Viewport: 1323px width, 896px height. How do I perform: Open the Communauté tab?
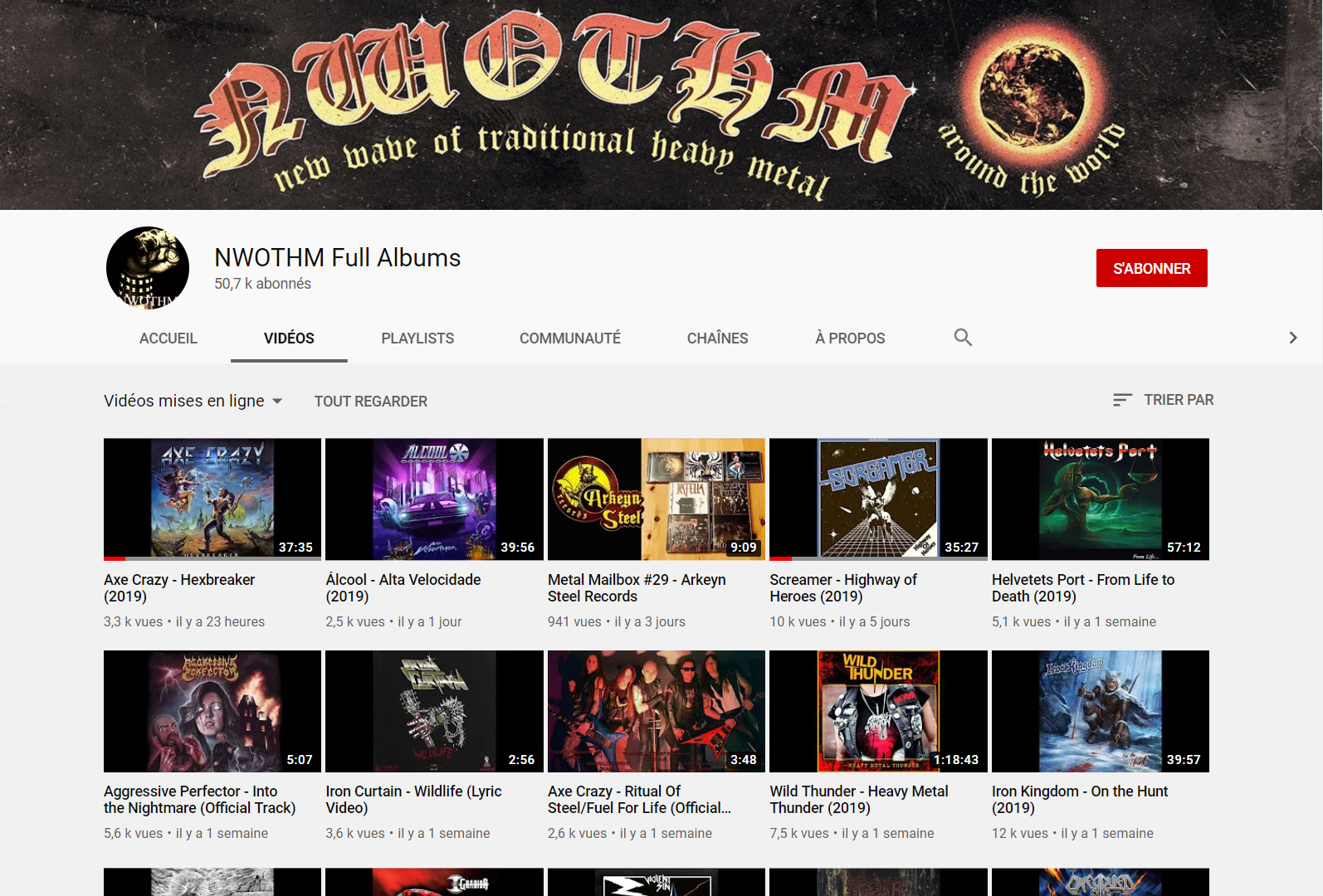click(x=570, y=338)
